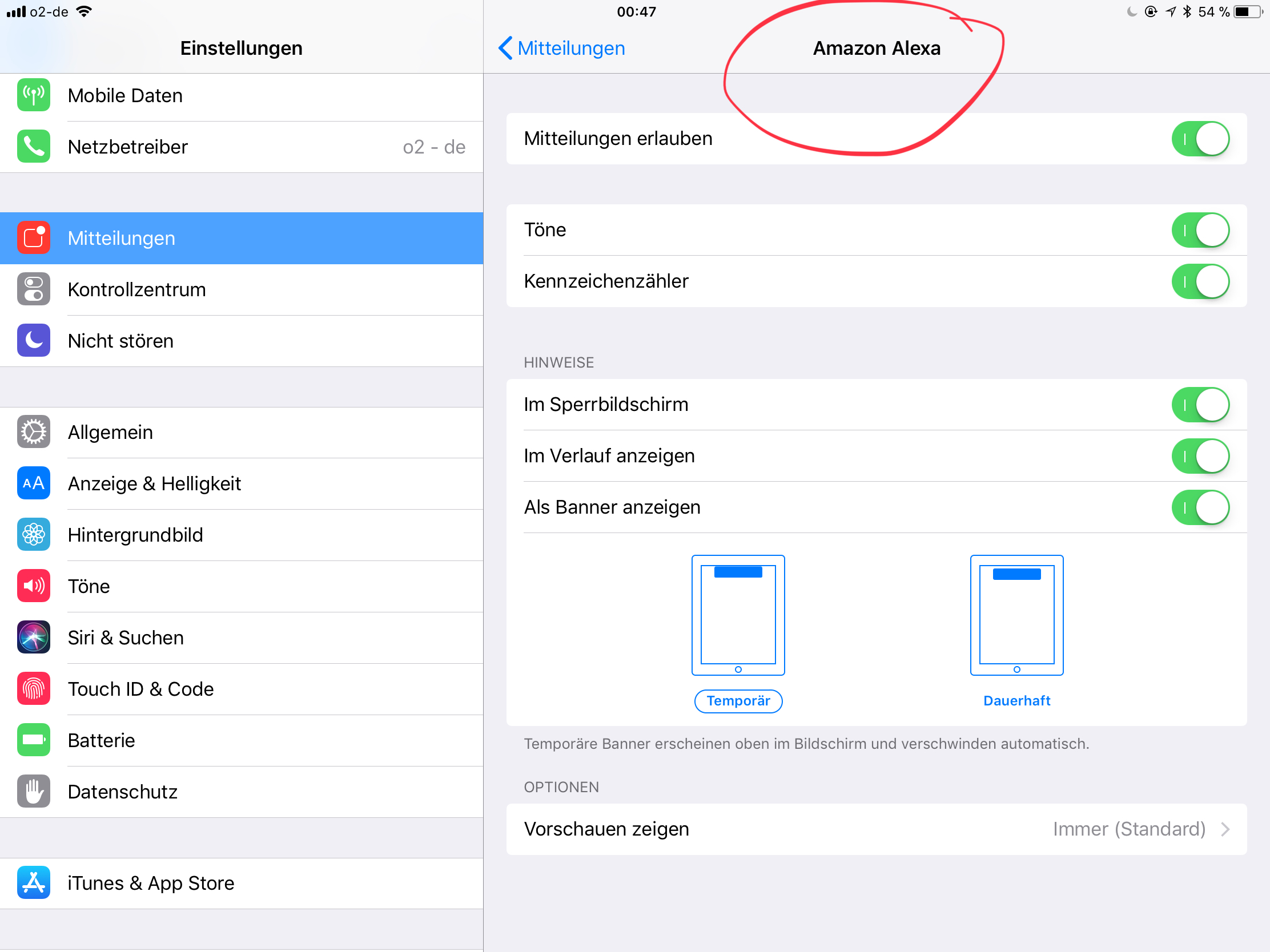Open Allgemein via the gear icon
The image size is (1270, 952).
coord(33,431)
